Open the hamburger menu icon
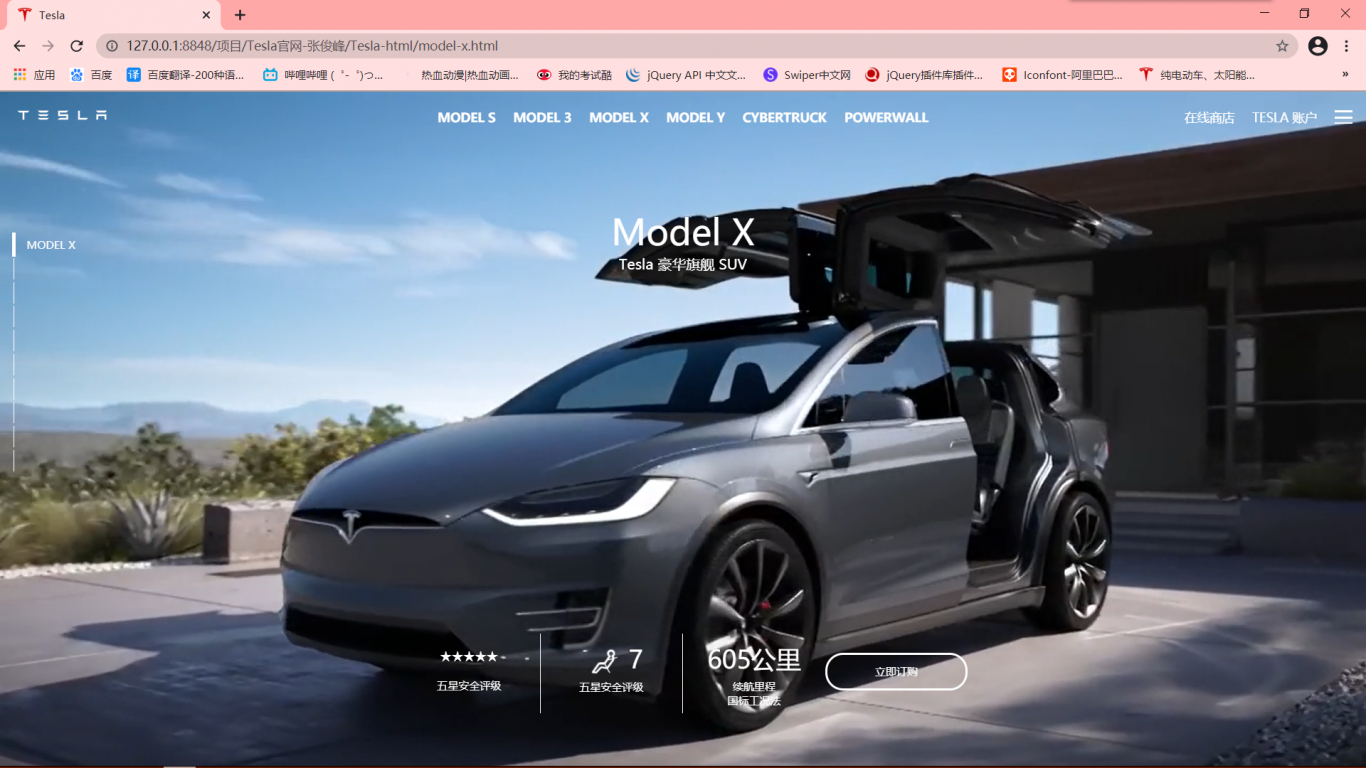The width and height of the screenshot is (1366, 768). coord(1343,117)
